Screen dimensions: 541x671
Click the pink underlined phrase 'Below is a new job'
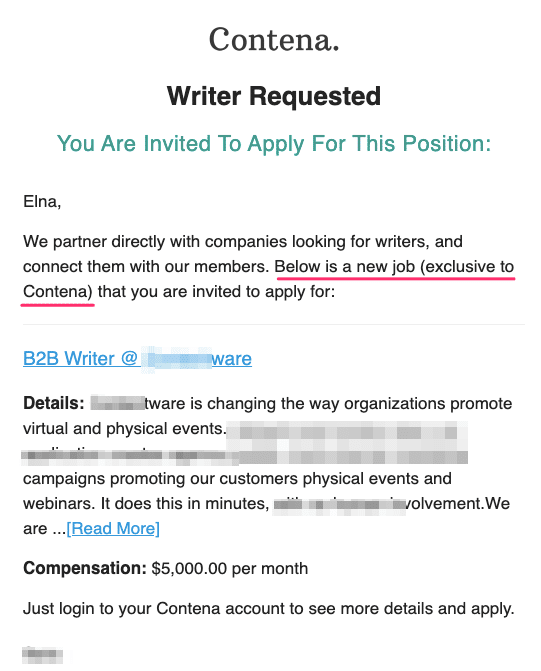(x=345, y=267)
